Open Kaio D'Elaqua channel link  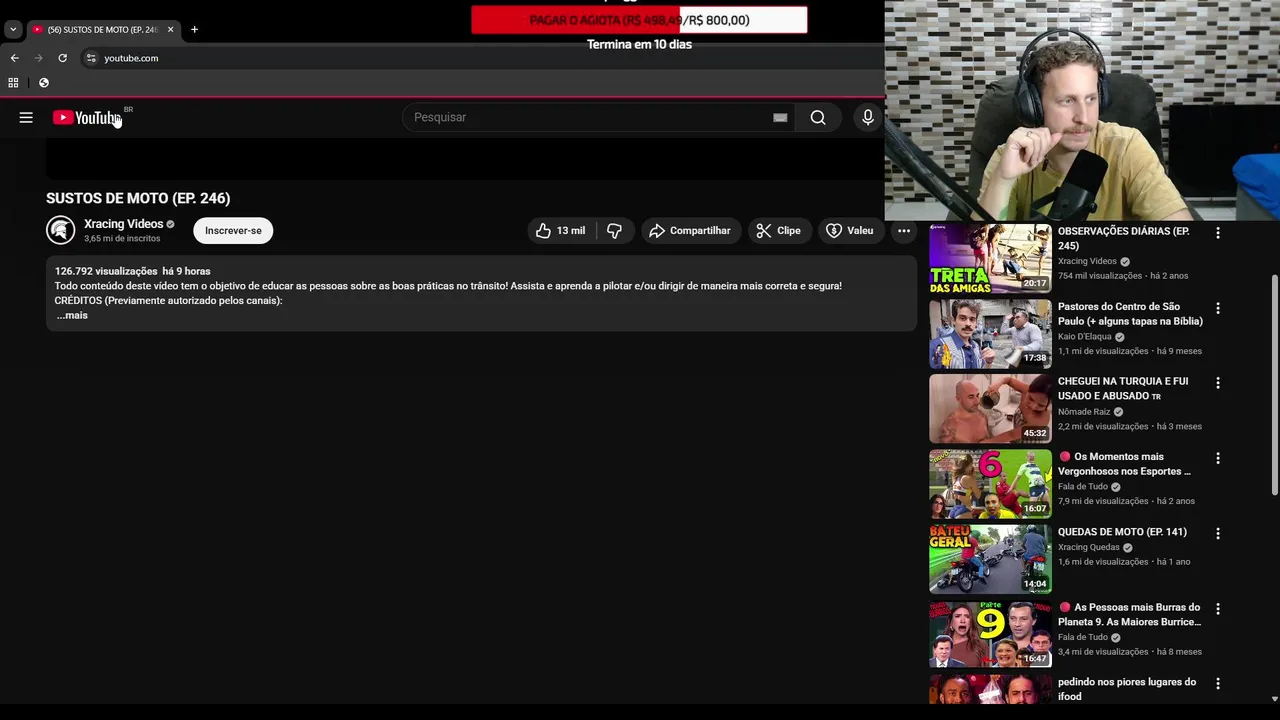(1085, 337)
